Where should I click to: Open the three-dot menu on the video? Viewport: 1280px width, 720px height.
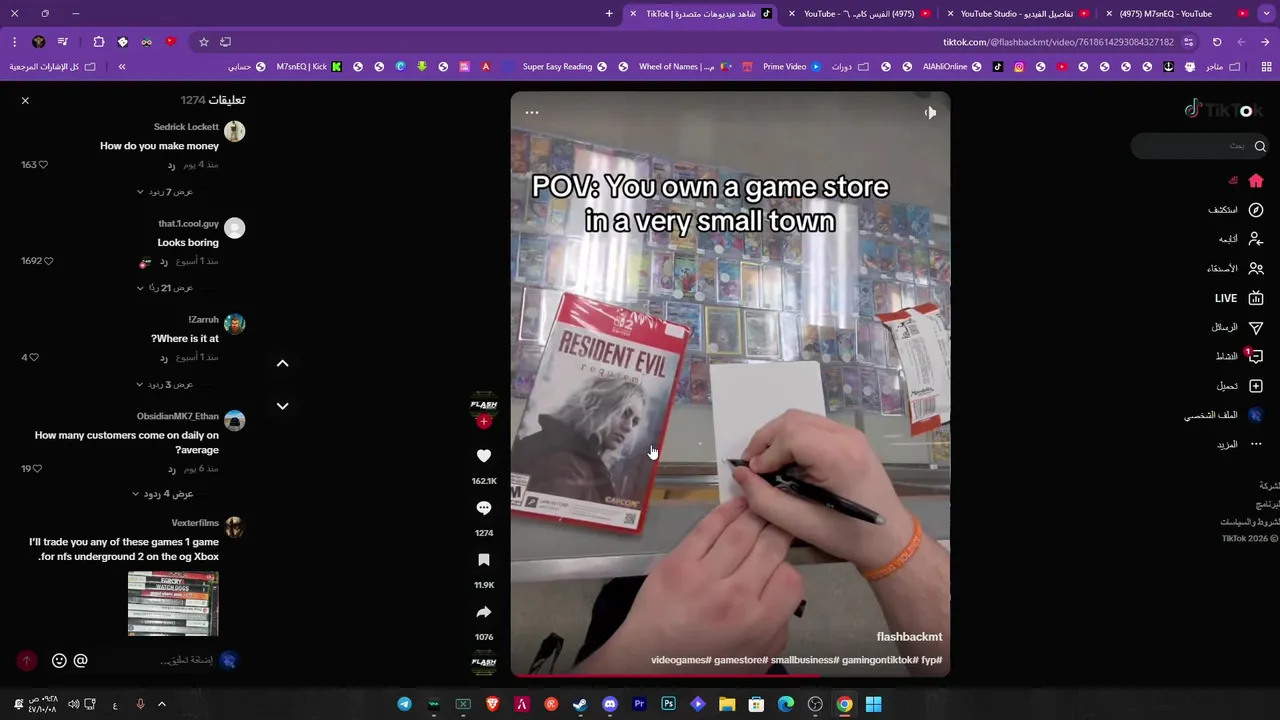pyautogui.click(x=532, y=113)
